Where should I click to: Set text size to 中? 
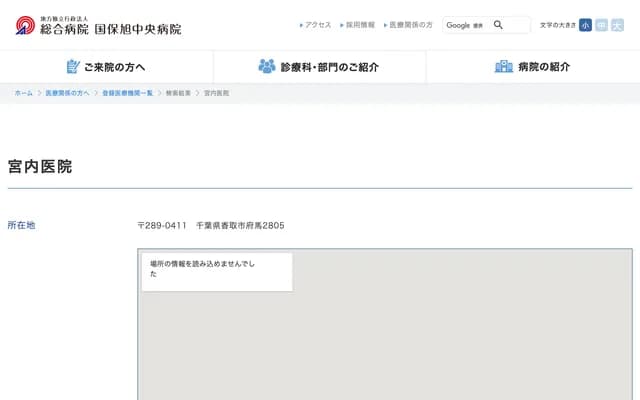click(x=601, y=25)
